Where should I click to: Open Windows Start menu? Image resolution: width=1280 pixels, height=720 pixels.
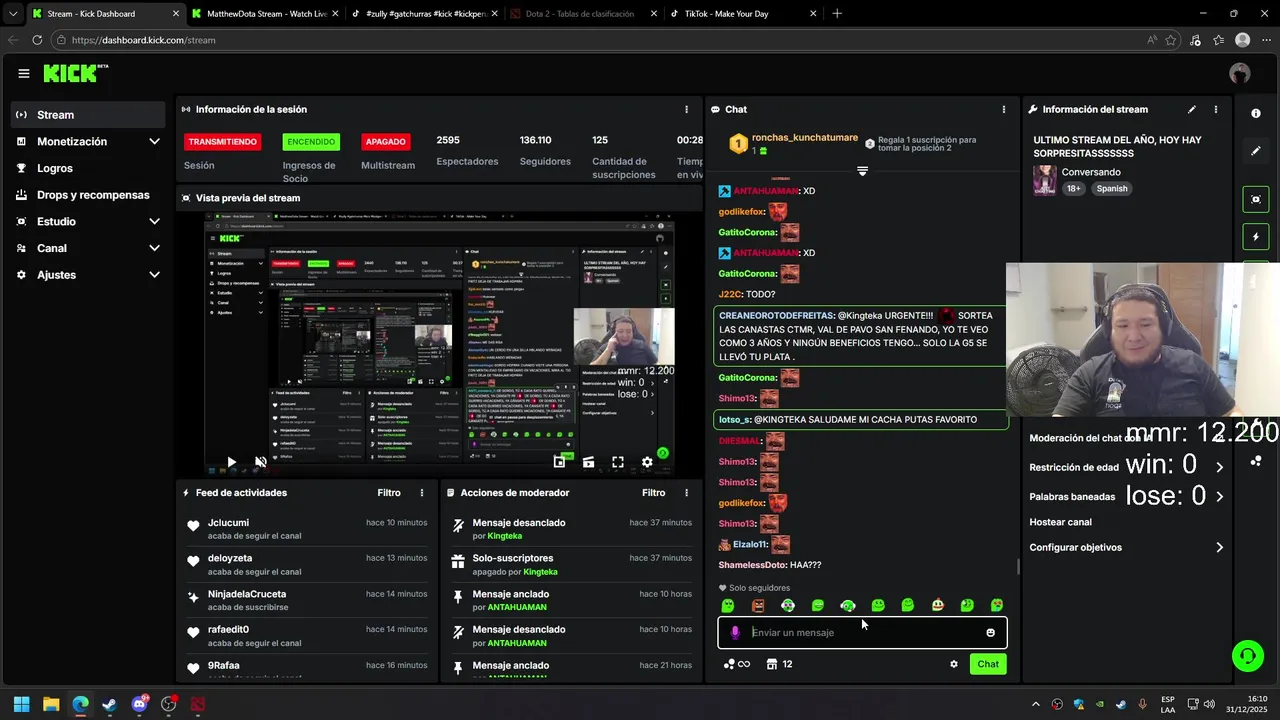tap(21, 704)
